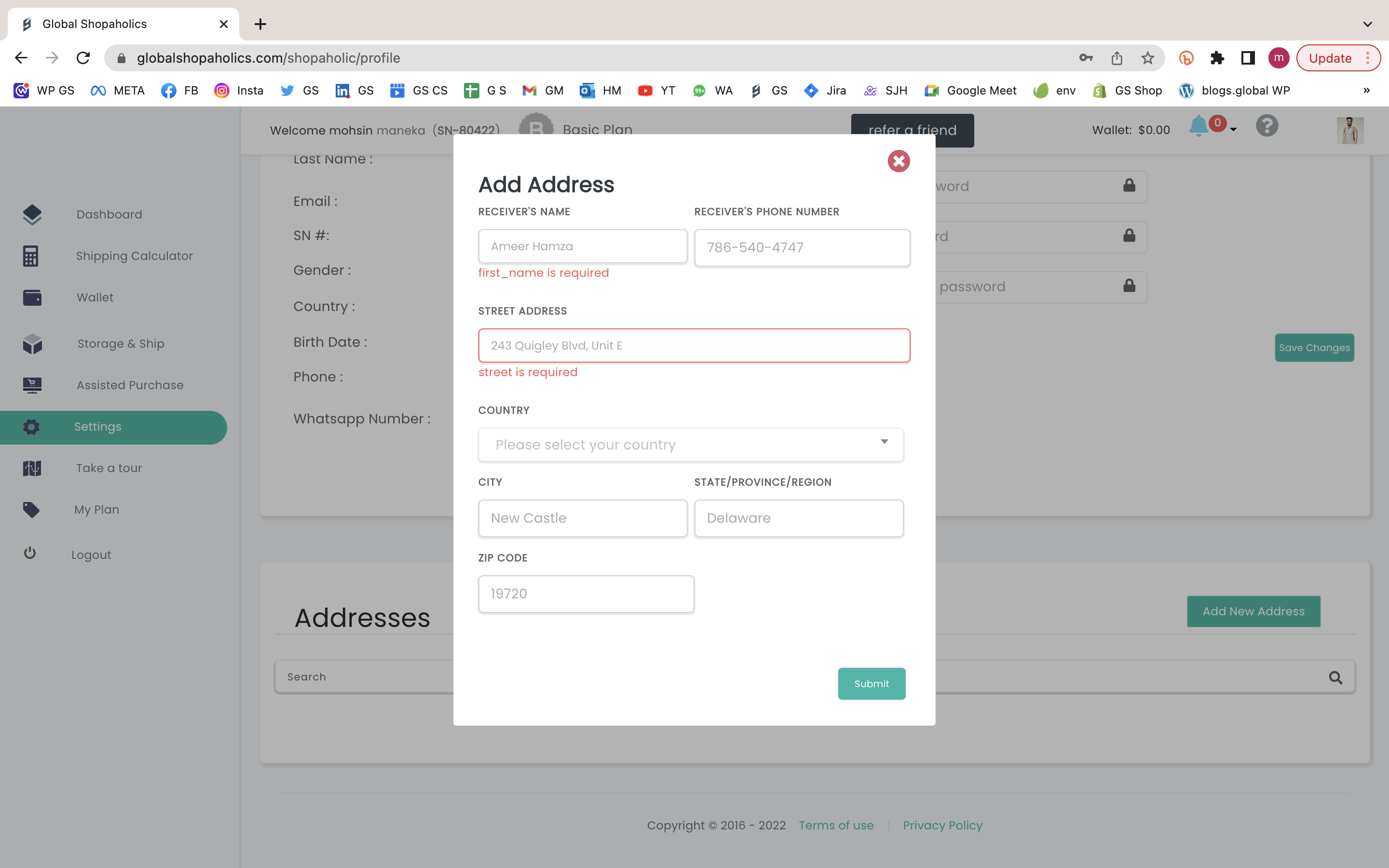Click the Receiver's Phone Number field
The image size is (1389, 868).
[802, 247]
